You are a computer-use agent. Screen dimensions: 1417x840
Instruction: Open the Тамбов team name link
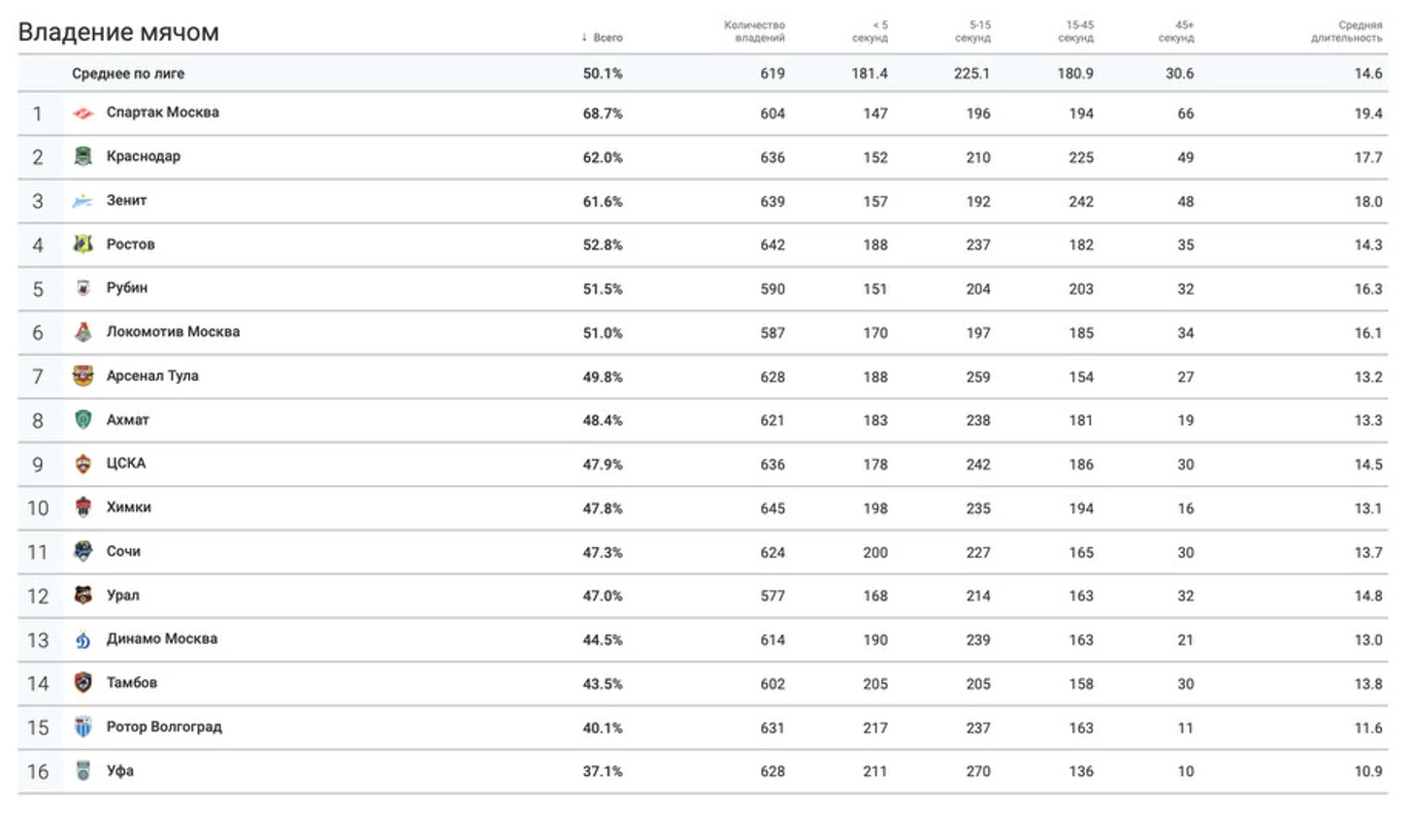tap(132, 683)
